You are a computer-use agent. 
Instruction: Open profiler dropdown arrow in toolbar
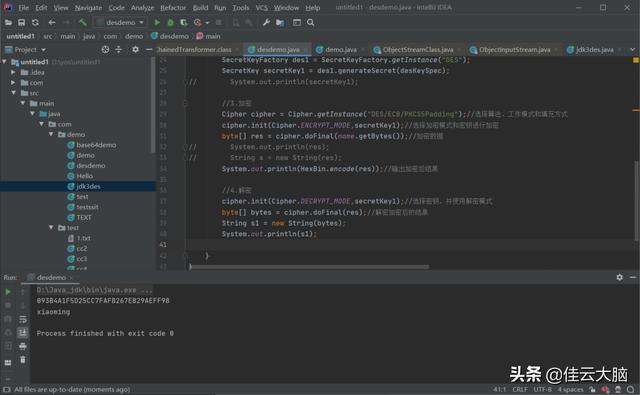click(x=207, y=23)
